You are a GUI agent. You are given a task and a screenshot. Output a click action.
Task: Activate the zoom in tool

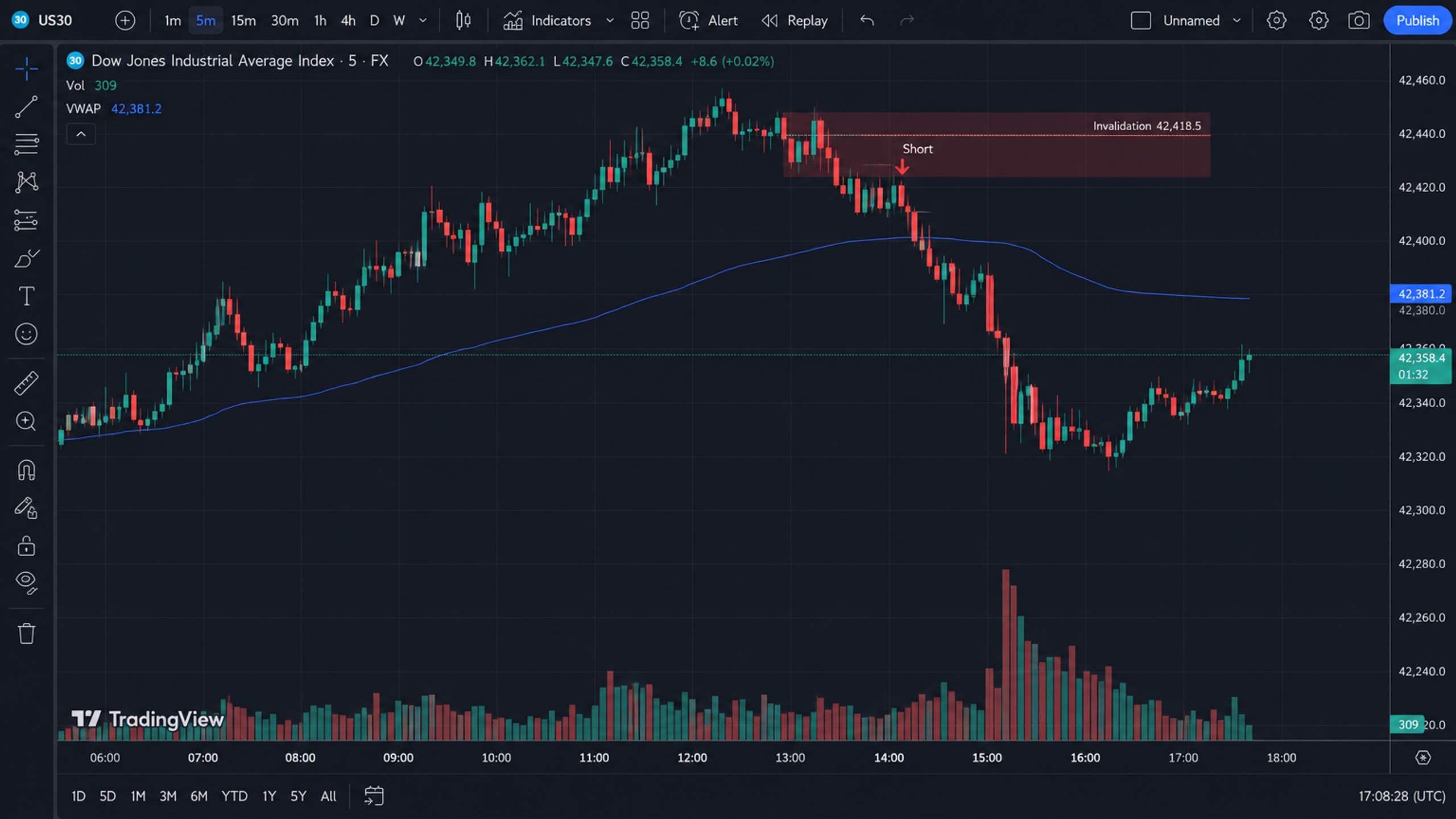pos(26,421)
